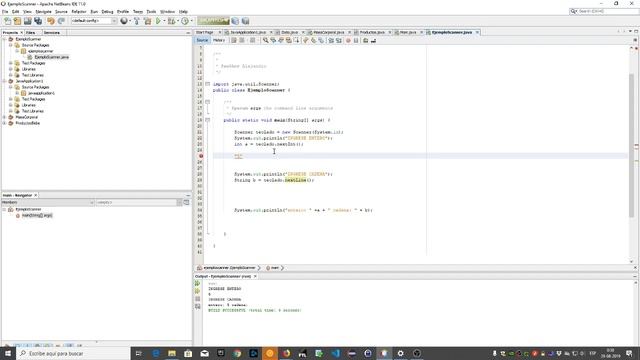Click the Search box in top right
The width and height of the screenshot is (640, 360).
604,11
